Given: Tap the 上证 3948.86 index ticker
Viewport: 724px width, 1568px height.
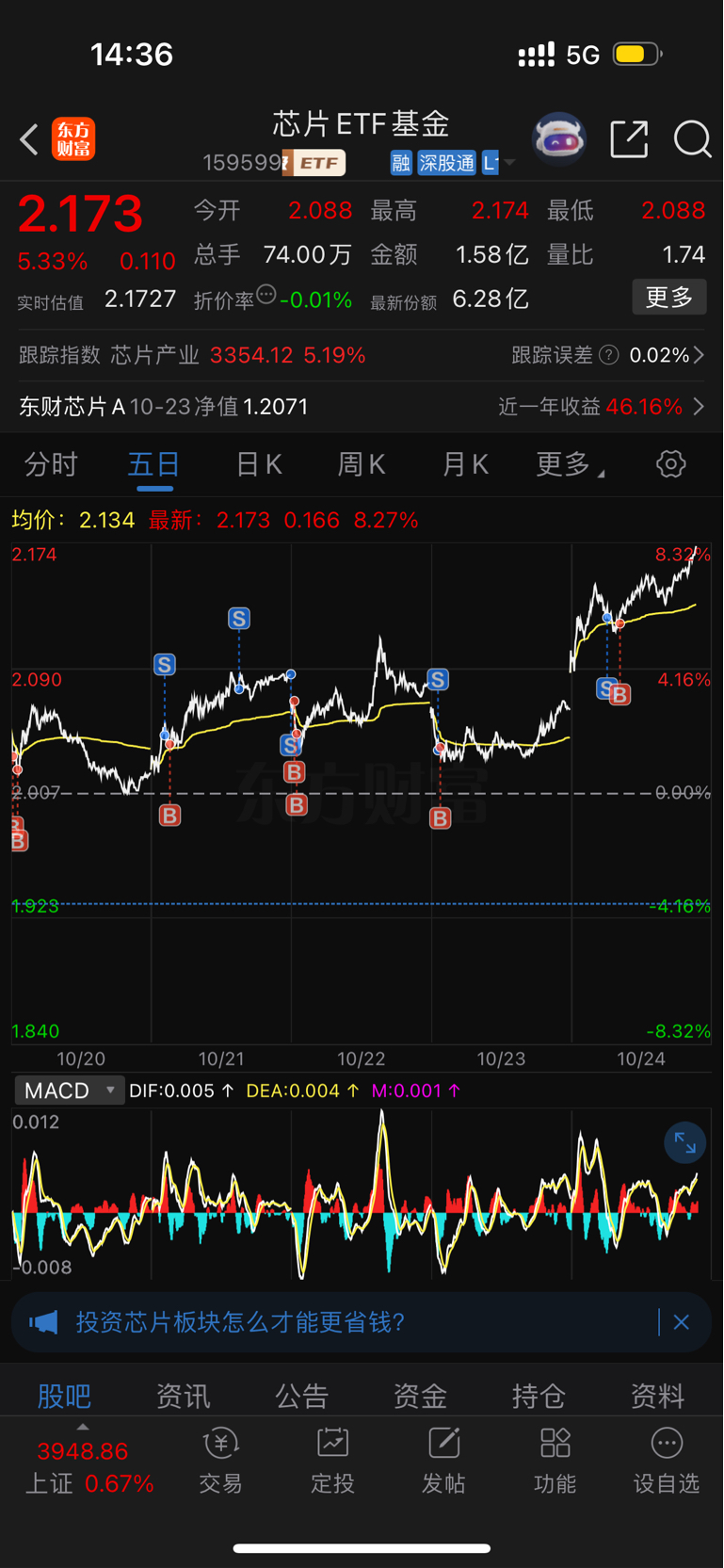Looking at the screenshot, I should point(88,1467).
